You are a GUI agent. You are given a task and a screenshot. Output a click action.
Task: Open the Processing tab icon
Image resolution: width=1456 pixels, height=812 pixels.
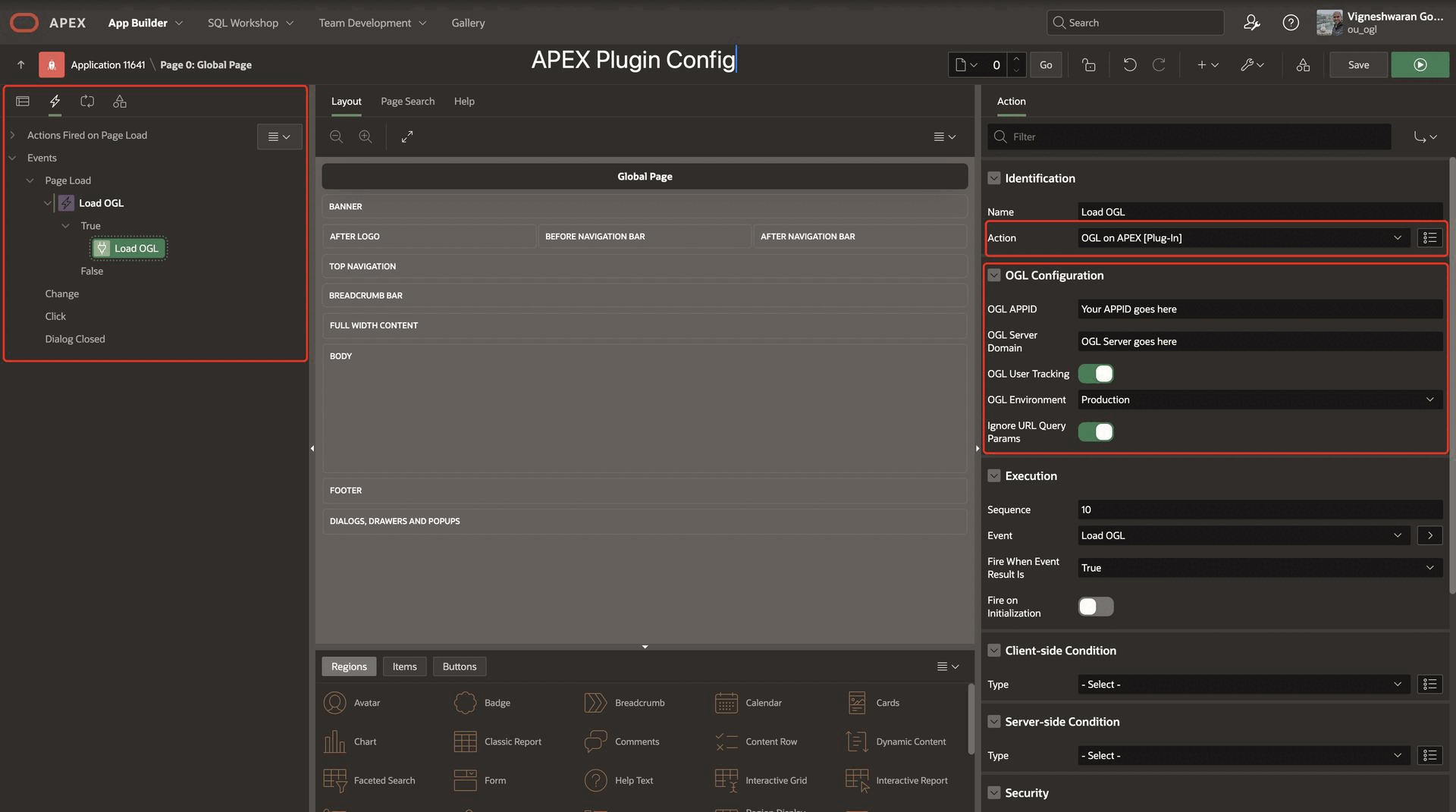click(87, 101)
